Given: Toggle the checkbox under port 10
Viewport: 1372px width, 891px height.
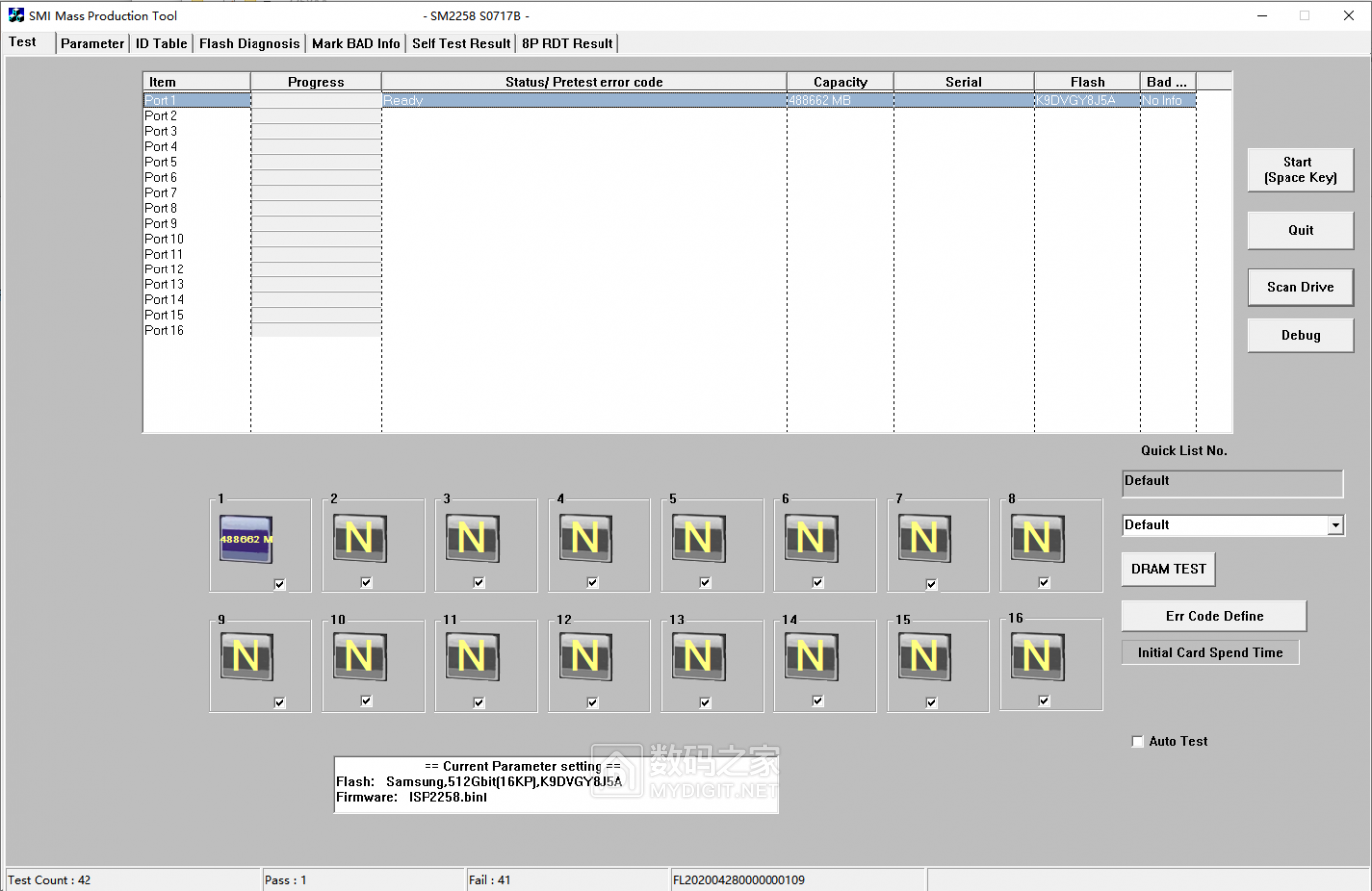Looking at the screenshot, I should coord(366,701).
